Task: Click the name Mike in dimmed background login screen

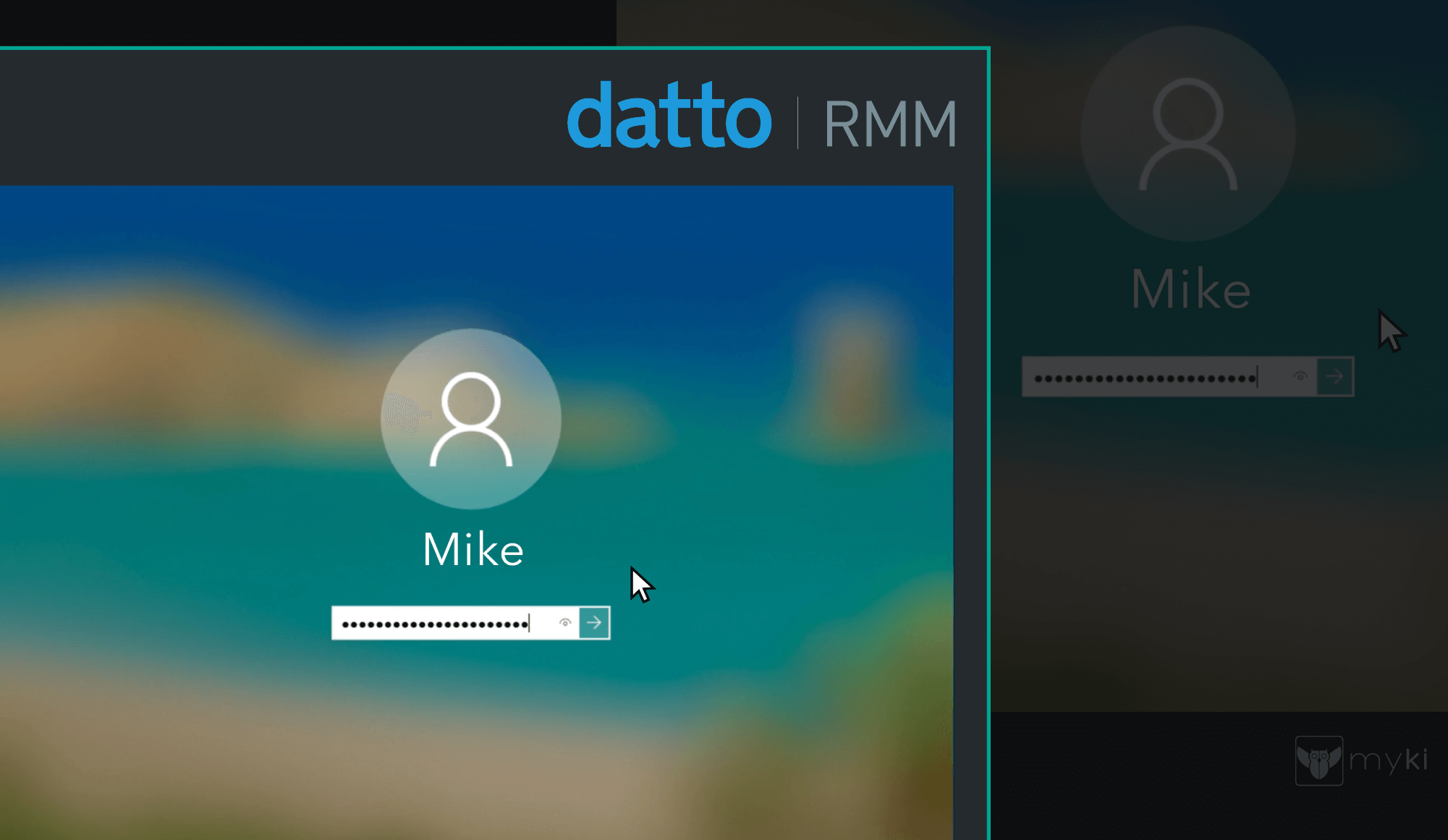Action: pyautogui.click(x=1191, y=289)
